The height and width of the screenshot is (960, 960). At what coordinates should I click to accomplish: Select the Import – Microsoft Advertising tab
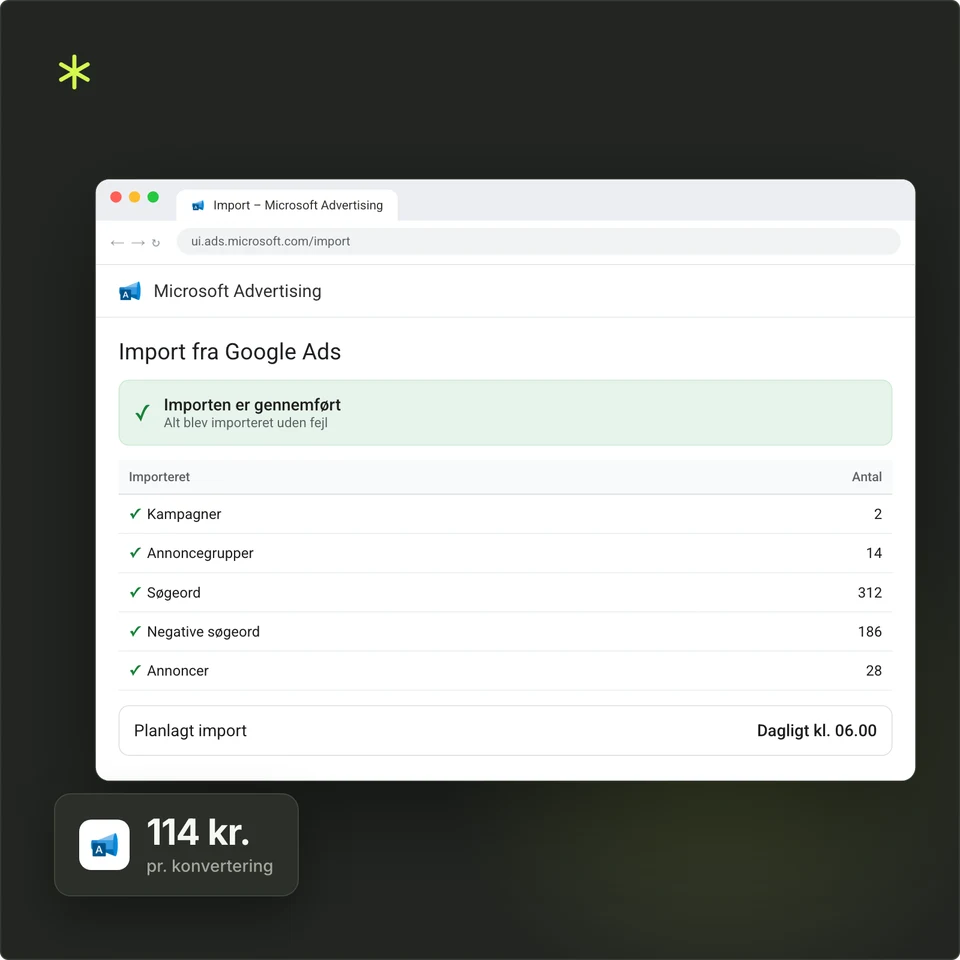pyautogui.click(x=287, y=205)
